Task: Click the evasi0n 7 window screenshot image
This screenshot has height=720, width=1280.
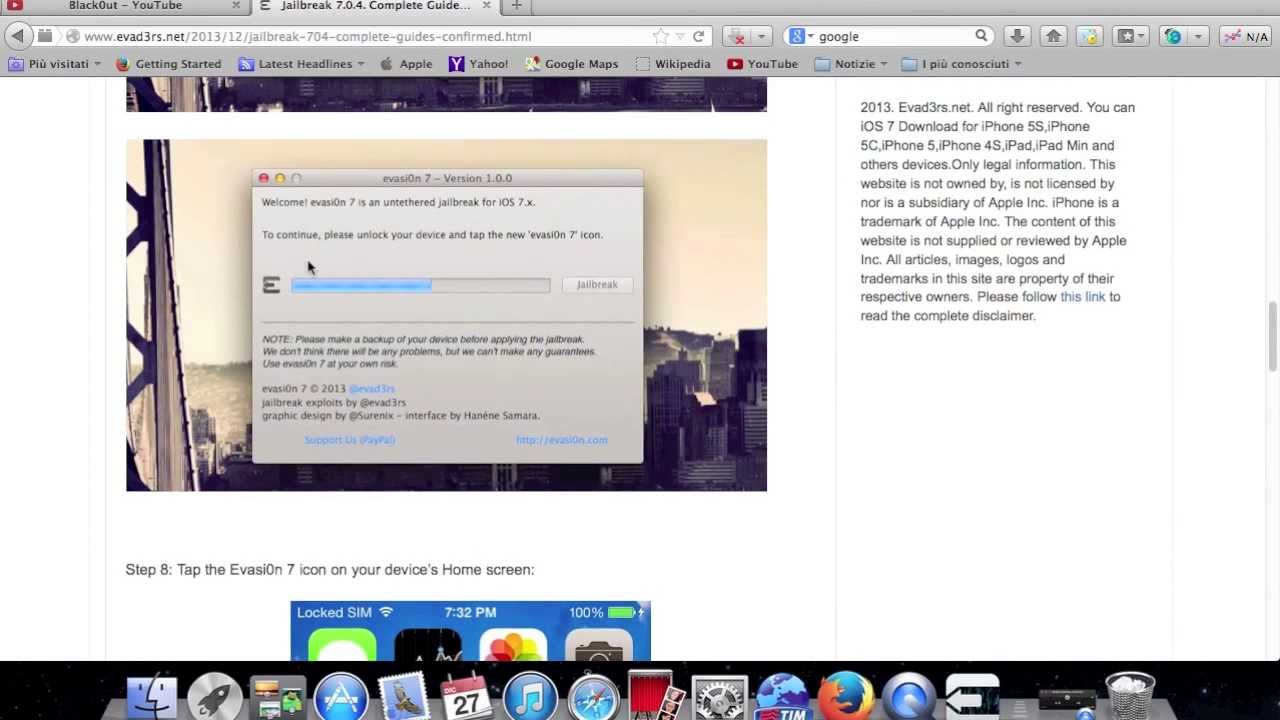Action: [446, 315]
